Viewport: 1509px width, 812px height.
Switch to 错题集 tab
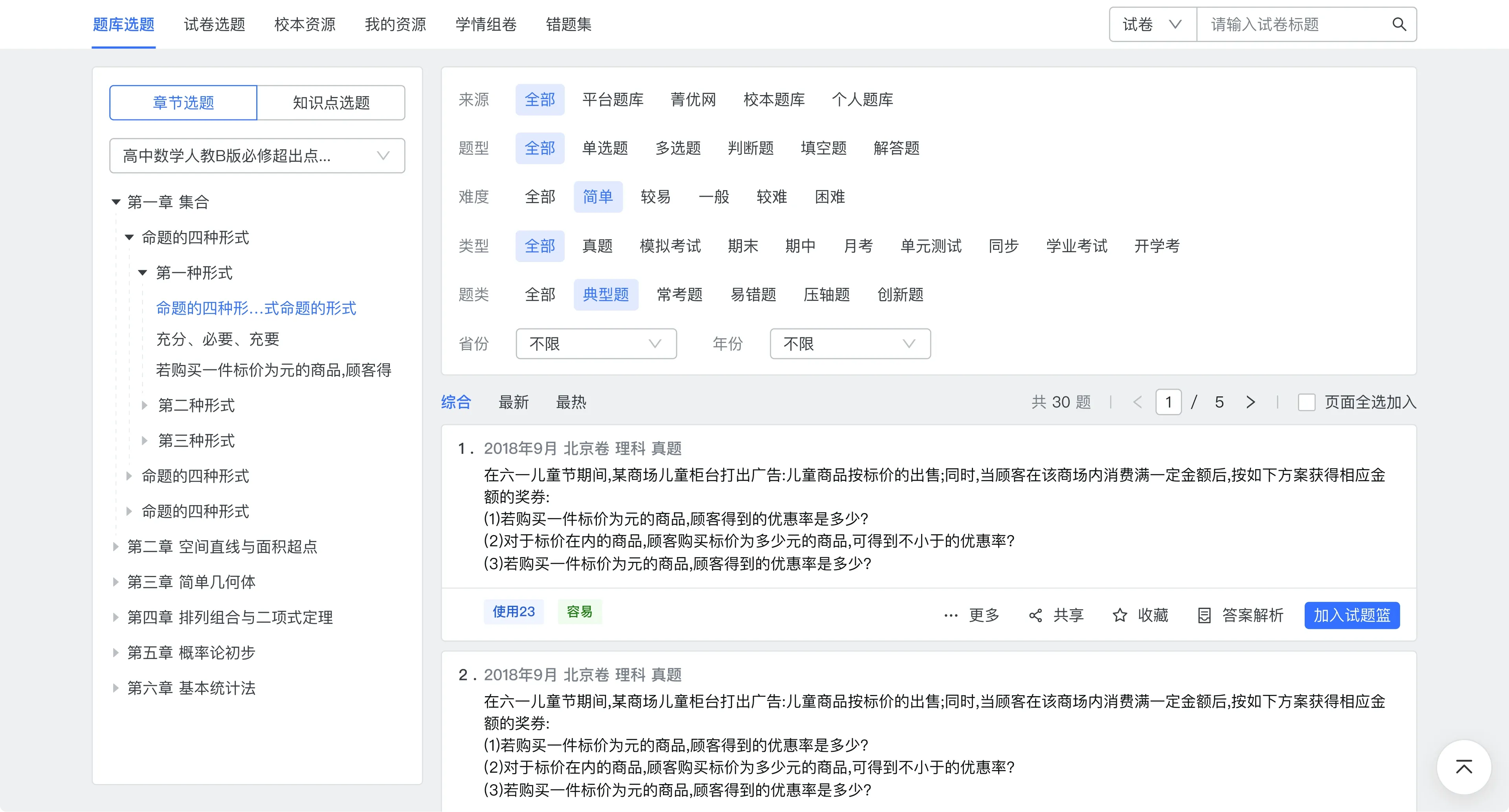click(568, 25)
